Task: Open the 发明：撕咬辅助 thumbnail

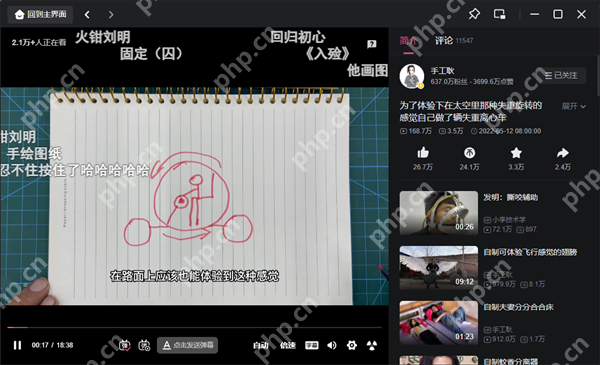Action: point(439,213)
